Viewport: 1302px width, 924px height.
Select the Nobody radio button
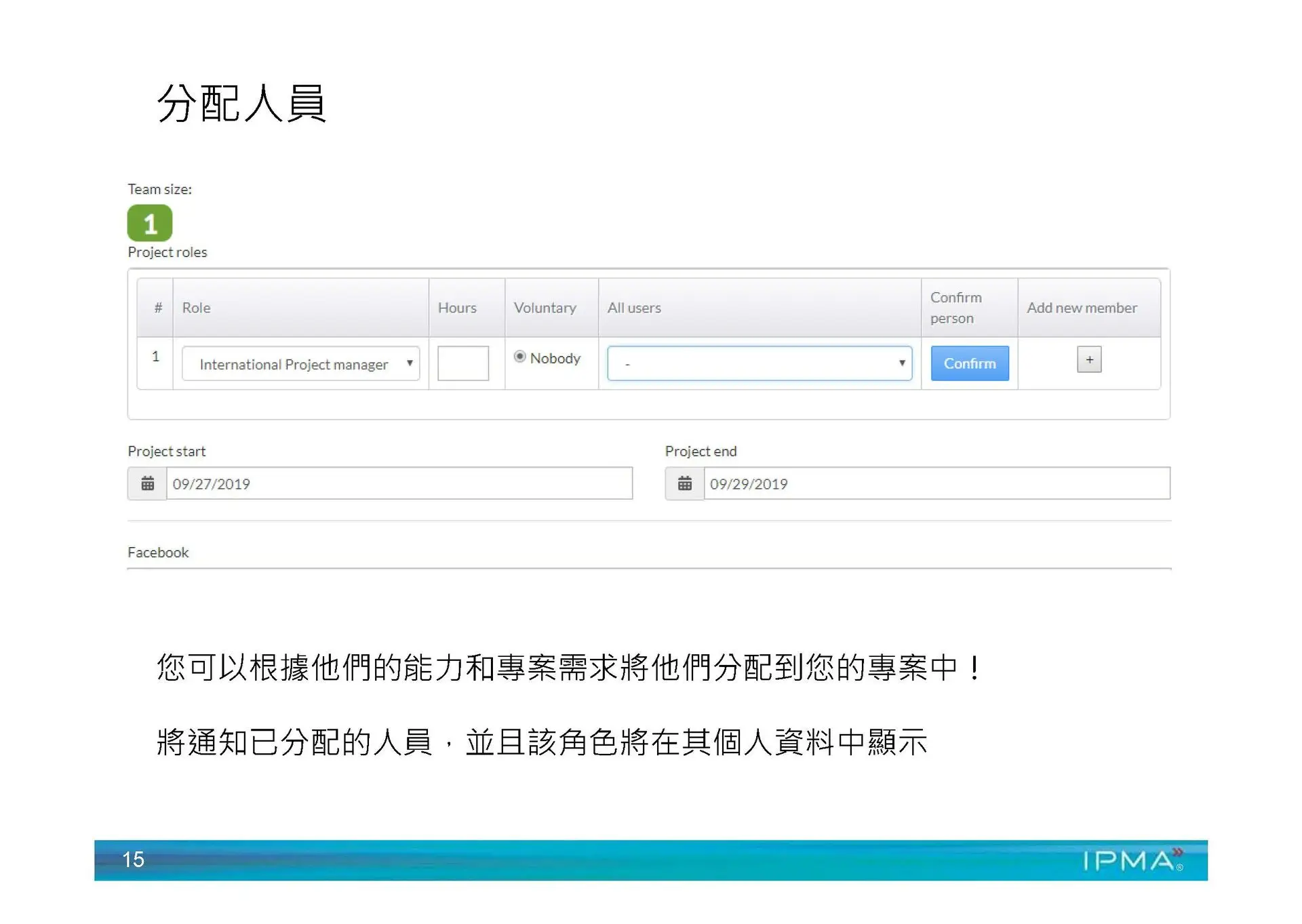520,357
